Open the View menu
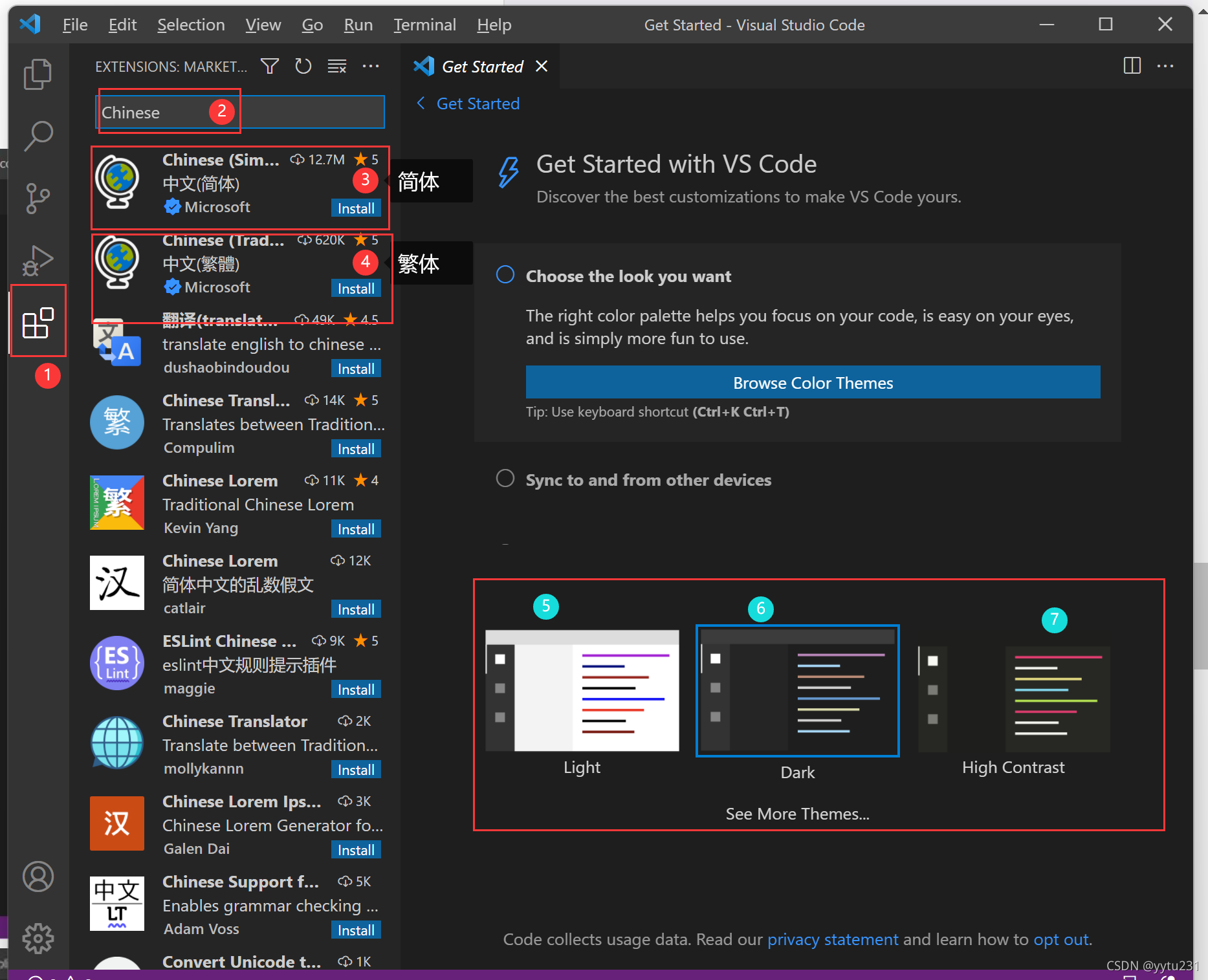The image size is (1208, 980). 263,25
